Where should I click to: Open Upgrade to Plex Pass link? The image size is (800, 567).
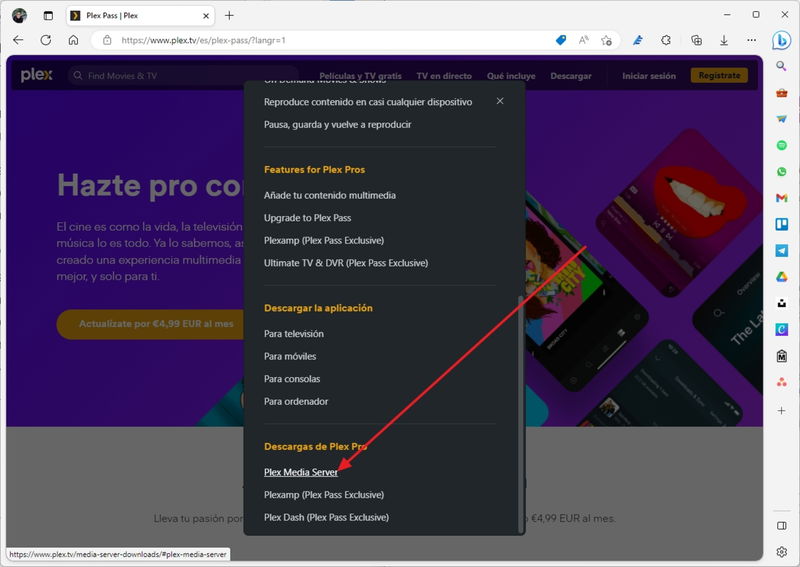pyautogui.click(x=307, y=218)
